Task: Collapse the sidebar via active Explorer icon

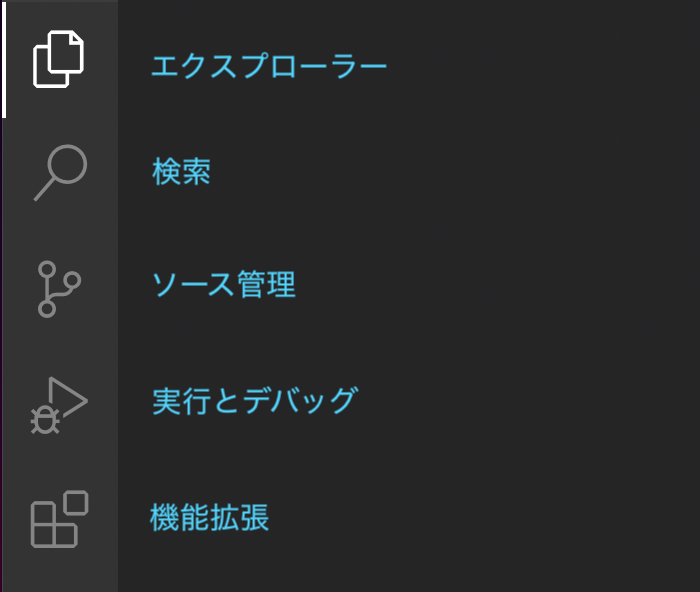Action: (x=58, y=59)
